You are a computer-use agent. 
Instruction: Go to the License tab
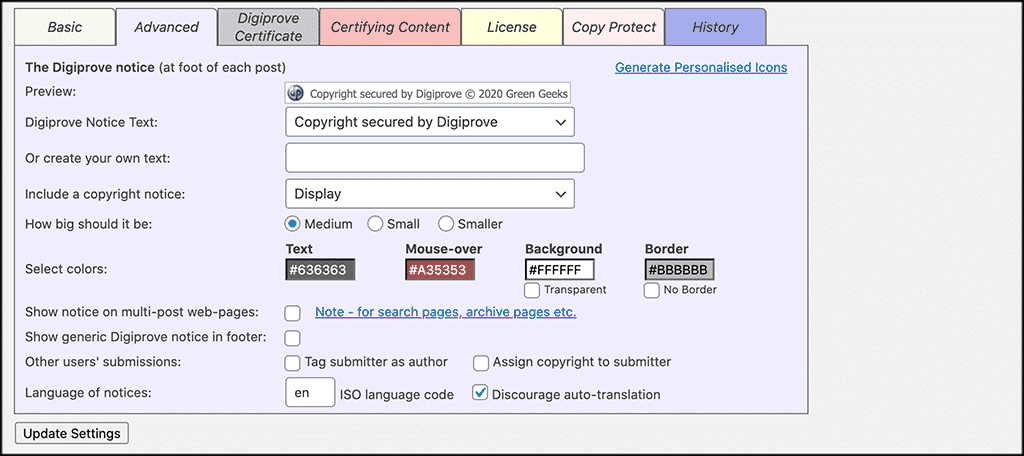[511, 27]
